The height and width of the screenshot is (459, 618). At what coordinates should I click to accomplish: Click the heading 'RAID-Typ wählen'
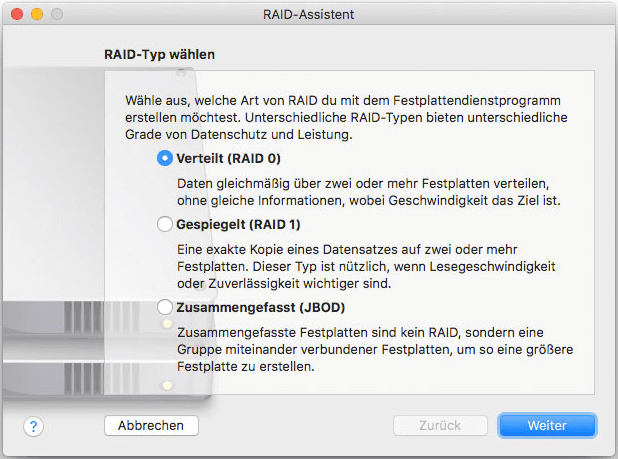(160, 54)
